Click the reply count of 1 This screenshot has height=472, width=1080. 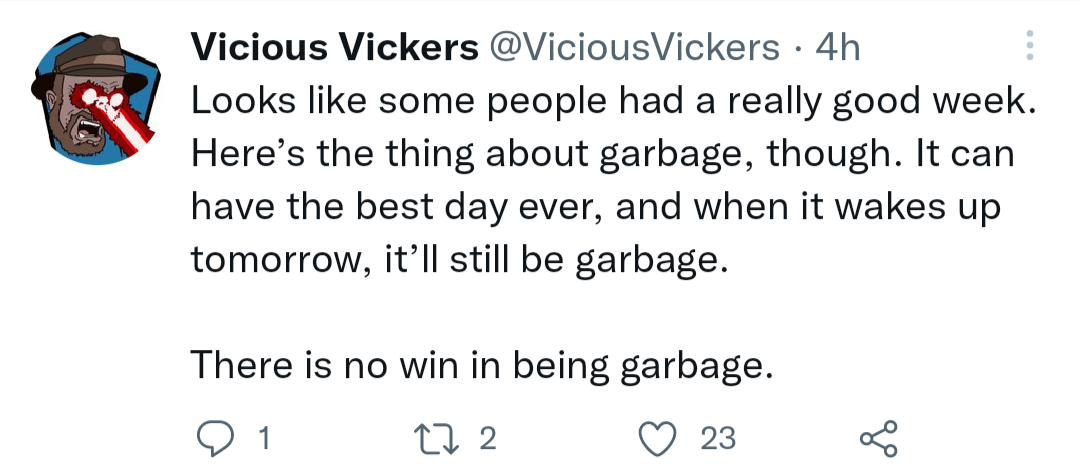coord(262,439)
